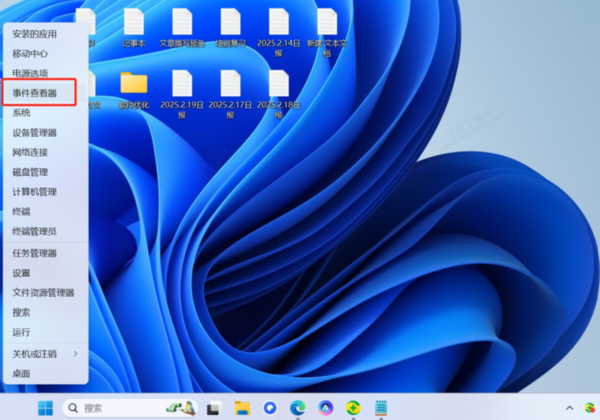This screenshot has width=600, height=420.
Task: Click the Windows Start button
Action: point(46,408)
